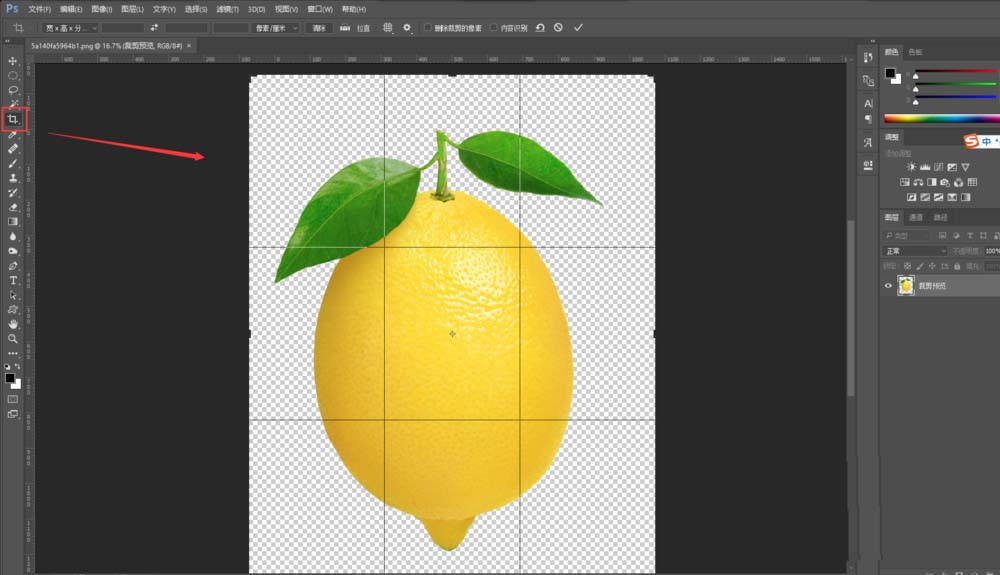
Task: Open the Window menu
Action: point(320,9)
